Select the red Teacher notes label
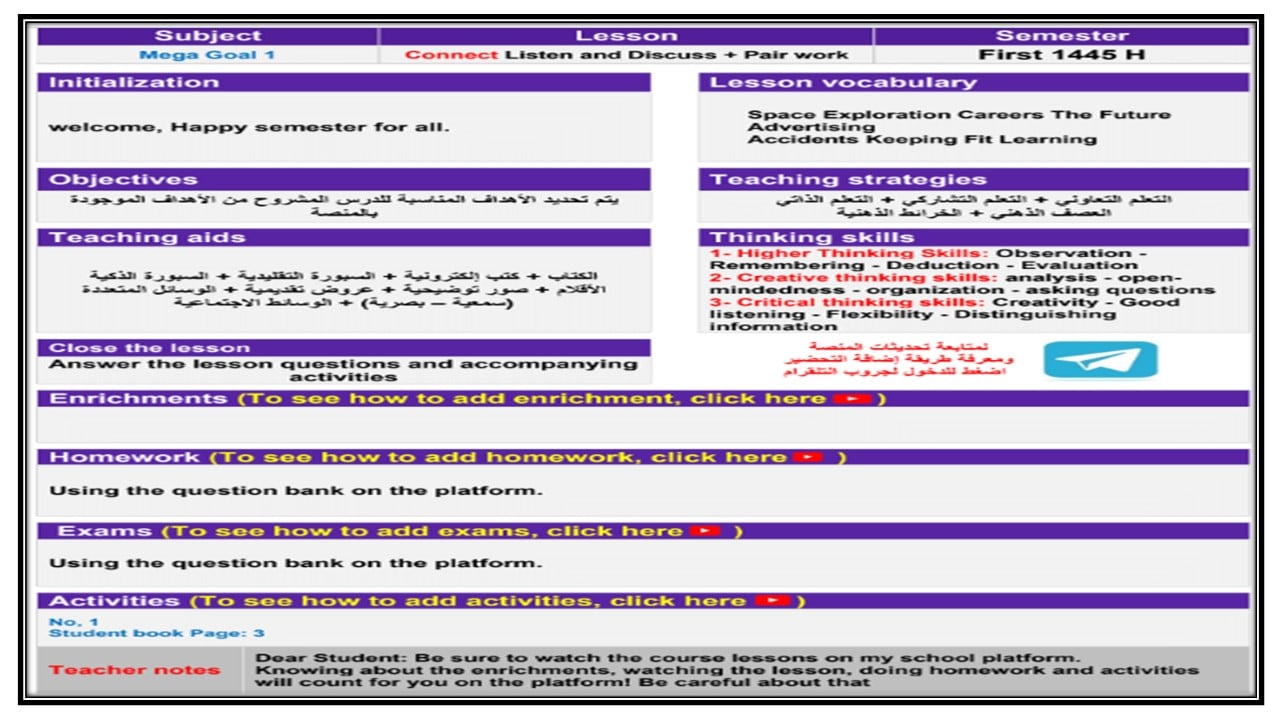 click(x=135, y=670)
